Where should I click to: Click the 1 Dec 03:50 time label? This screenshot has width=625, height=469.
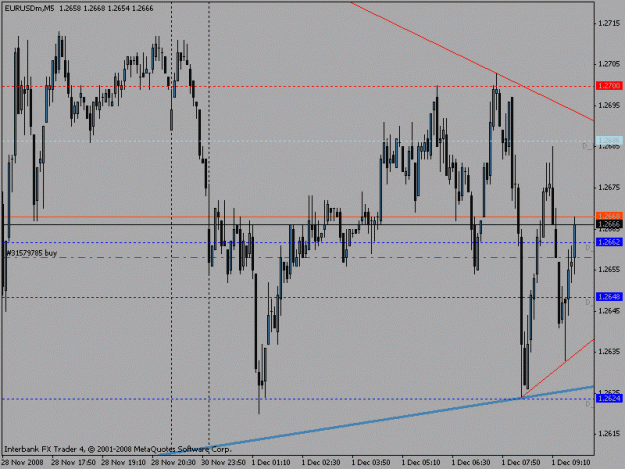pos(371,463)
